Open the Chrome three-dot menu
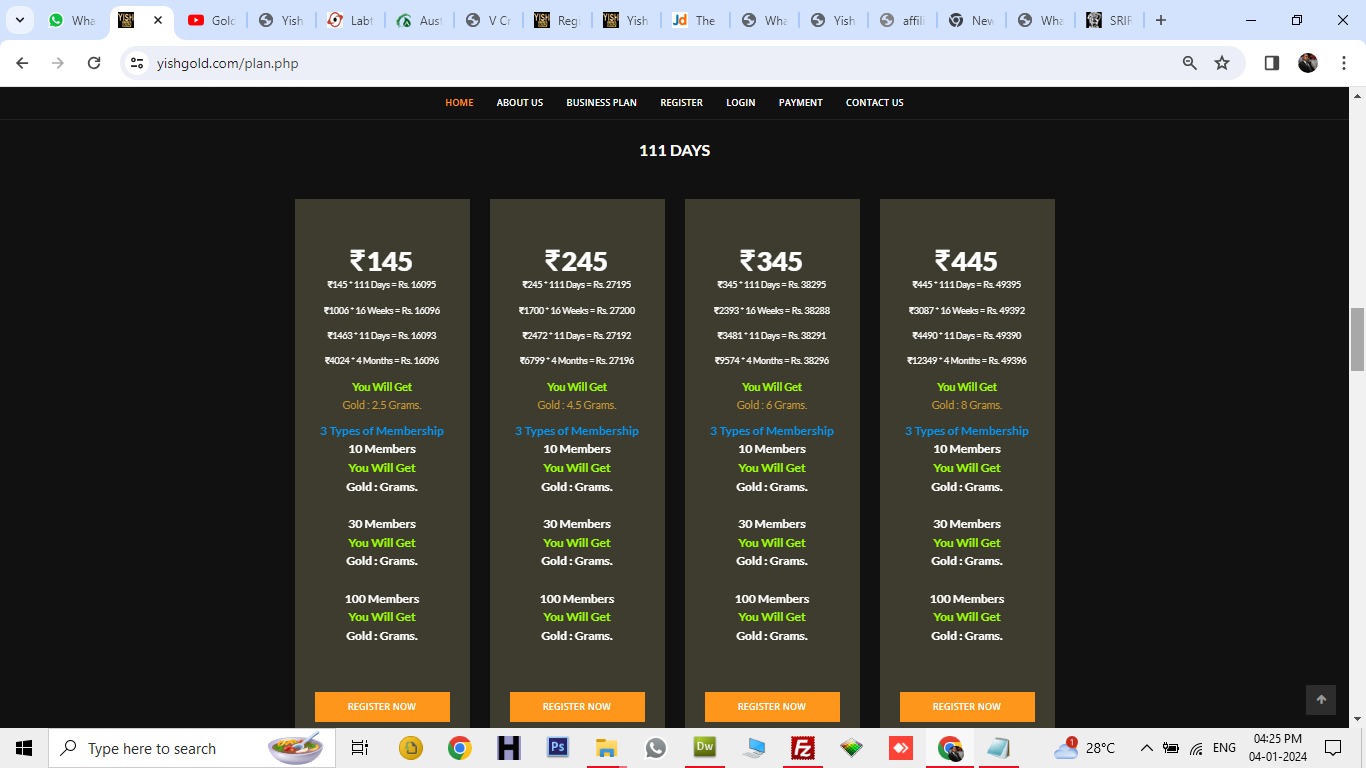Viewport: 1366px width, 768px height. (1343, 63)
